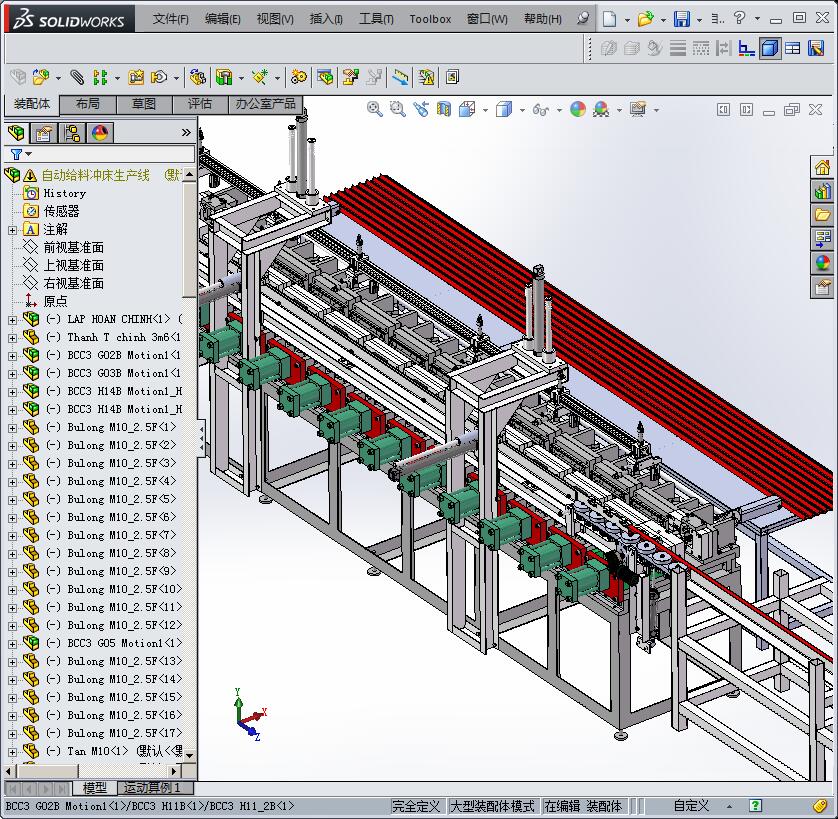The height and width of the screenshot is (819, 838).
Task: Expand the 注解 tree node
Action: (12, 230)
